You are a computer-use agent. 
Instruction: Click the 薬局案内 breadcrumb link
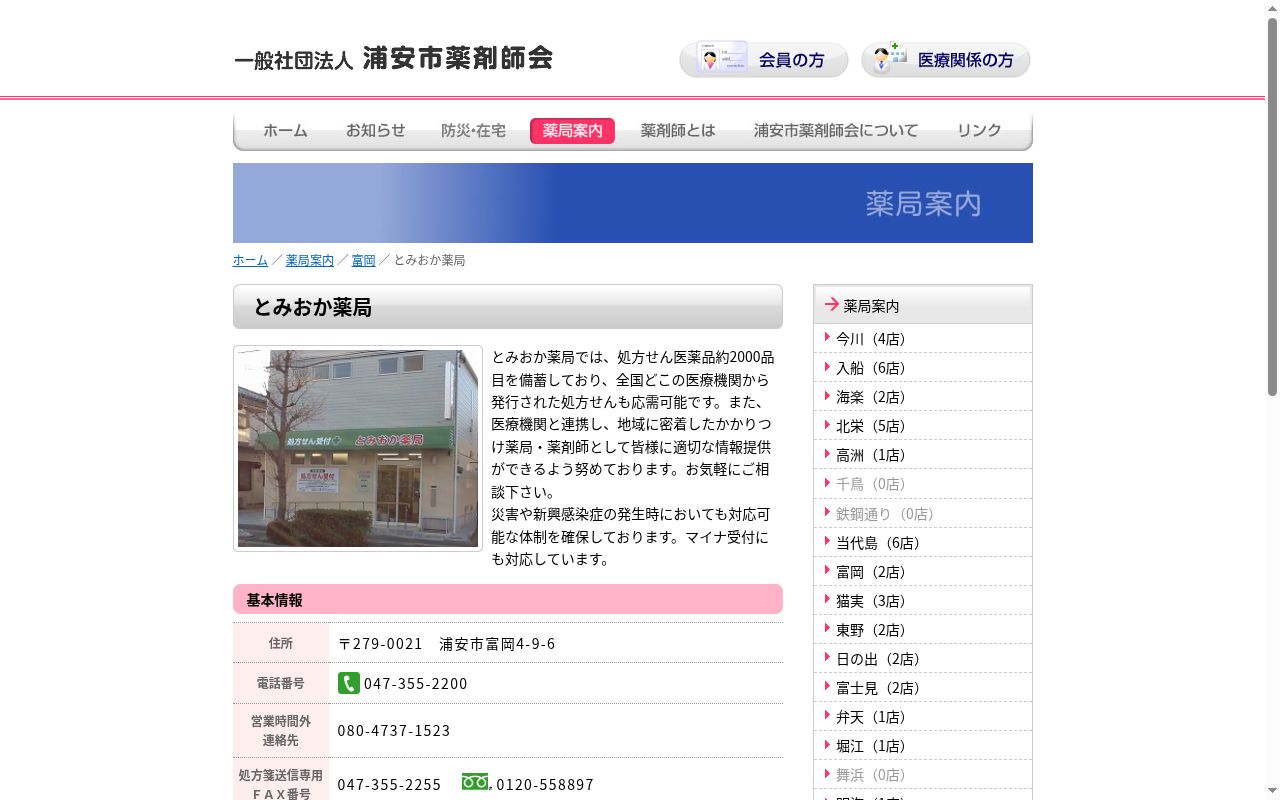click(x=310, y=260)
